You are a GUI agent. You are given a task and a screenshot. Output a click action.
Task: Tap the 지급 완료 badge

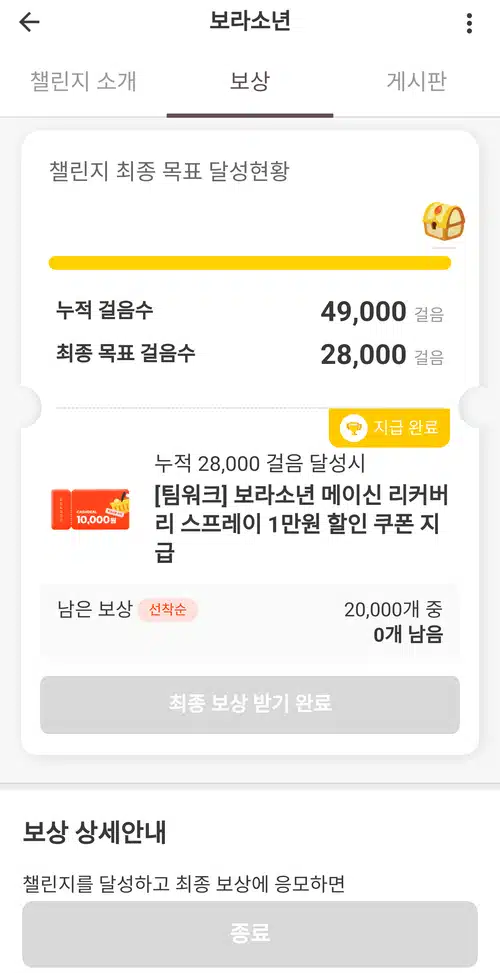(389, 428)
